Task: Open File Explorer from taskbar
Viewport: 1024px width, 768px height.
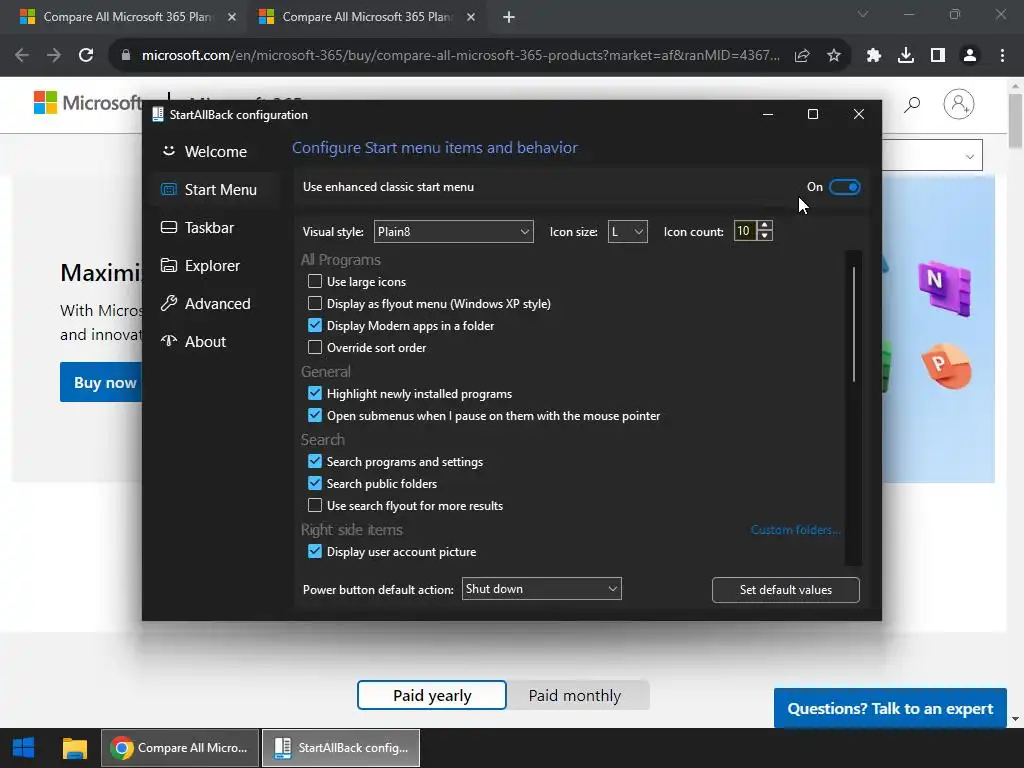Action: [74, 748]
